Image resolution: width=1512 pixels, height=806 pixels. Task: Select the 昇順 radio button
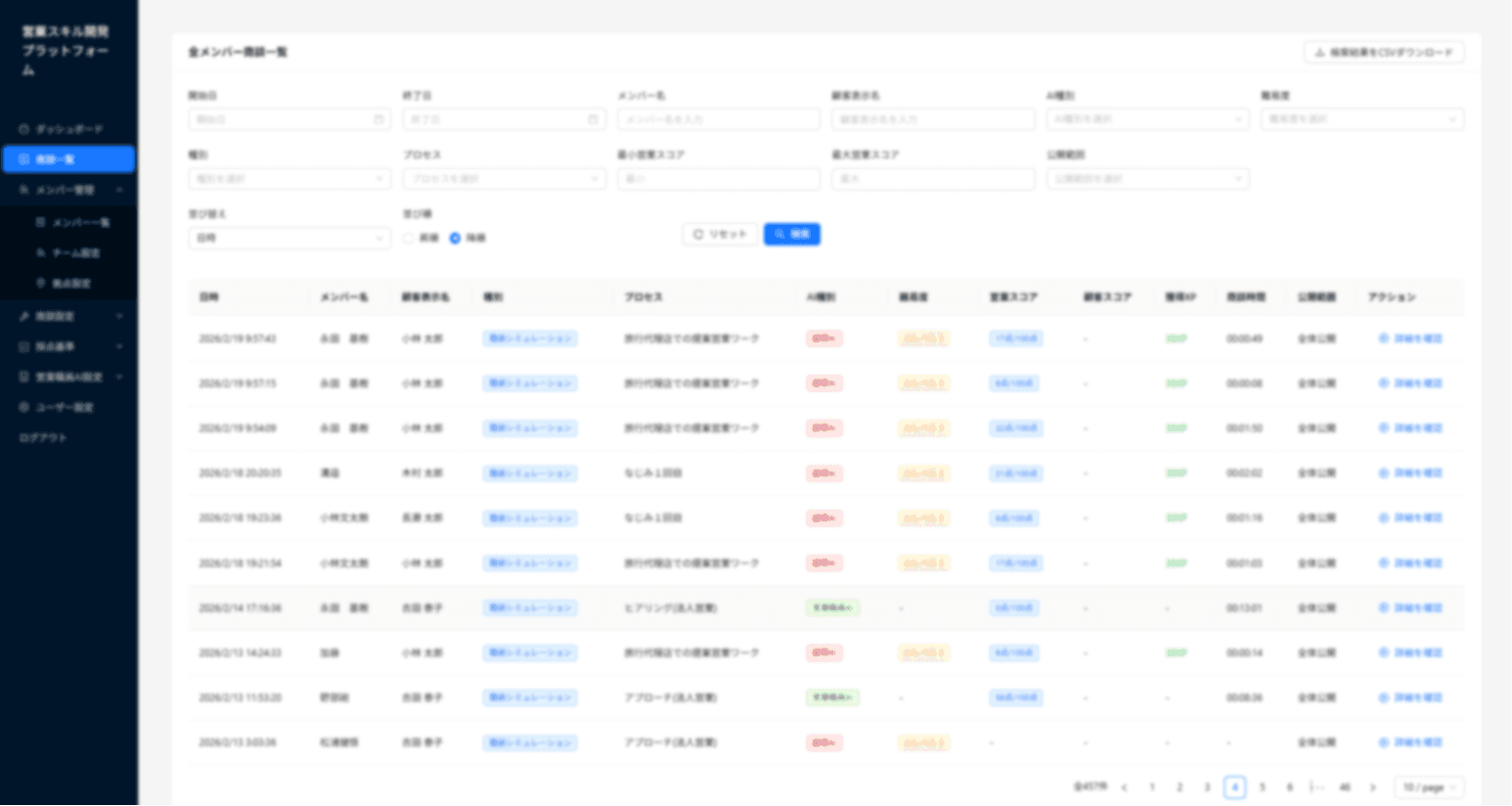[x=409, y=239]
